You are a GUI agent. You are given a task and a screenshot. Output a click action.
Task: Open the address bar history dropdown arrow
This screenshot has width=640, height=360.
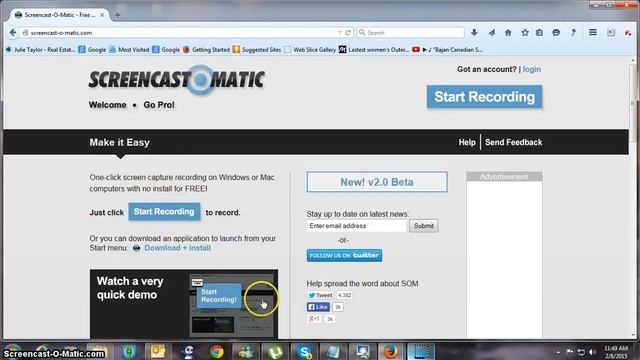(340, 33)
